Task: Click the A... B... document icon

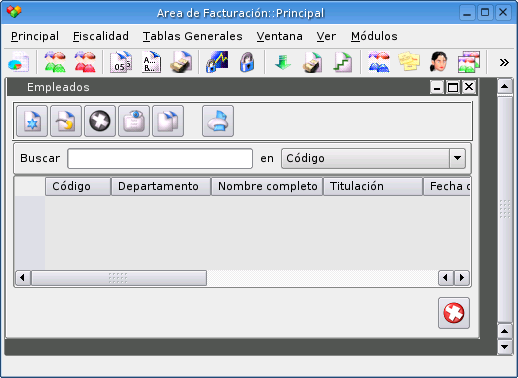Action: (x=151, y=62)
